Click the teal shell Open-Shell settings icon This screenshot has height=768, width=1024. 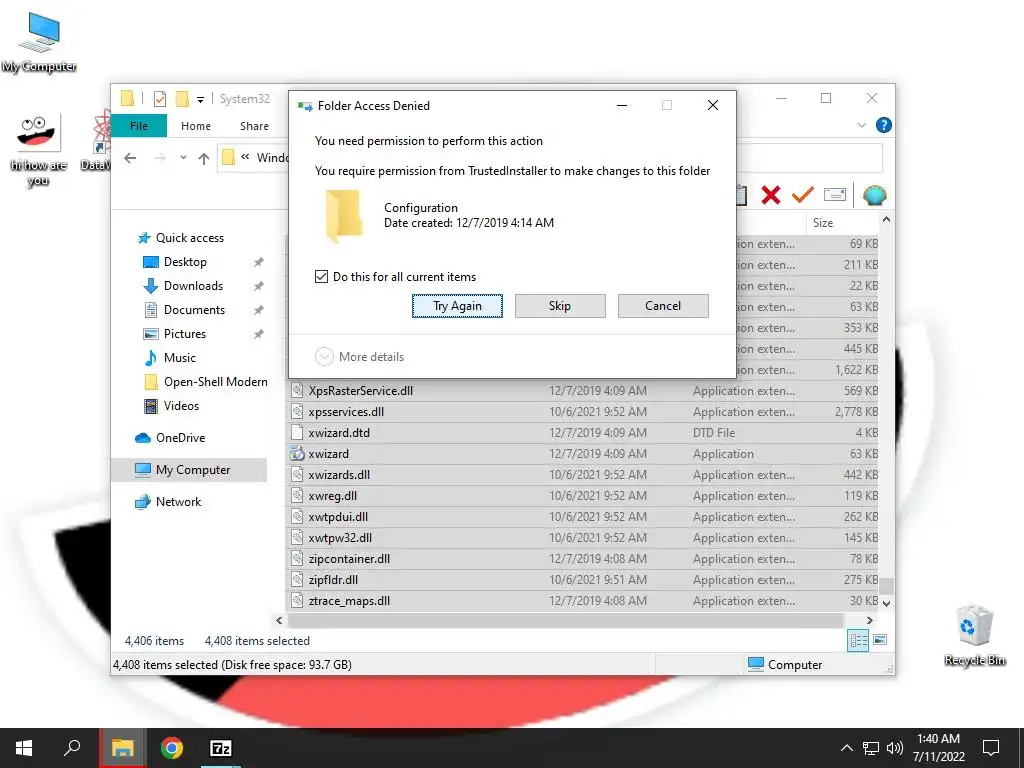(x=874, y=195)
